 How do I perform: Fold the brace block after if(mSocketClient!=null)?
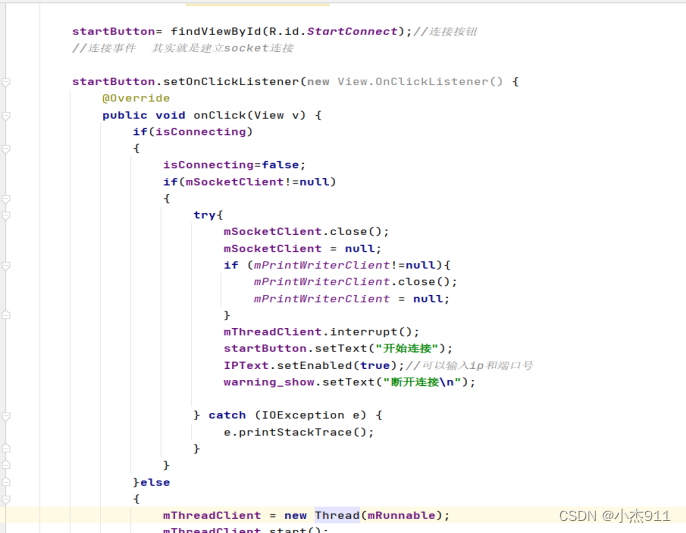(x=6, y=199)
